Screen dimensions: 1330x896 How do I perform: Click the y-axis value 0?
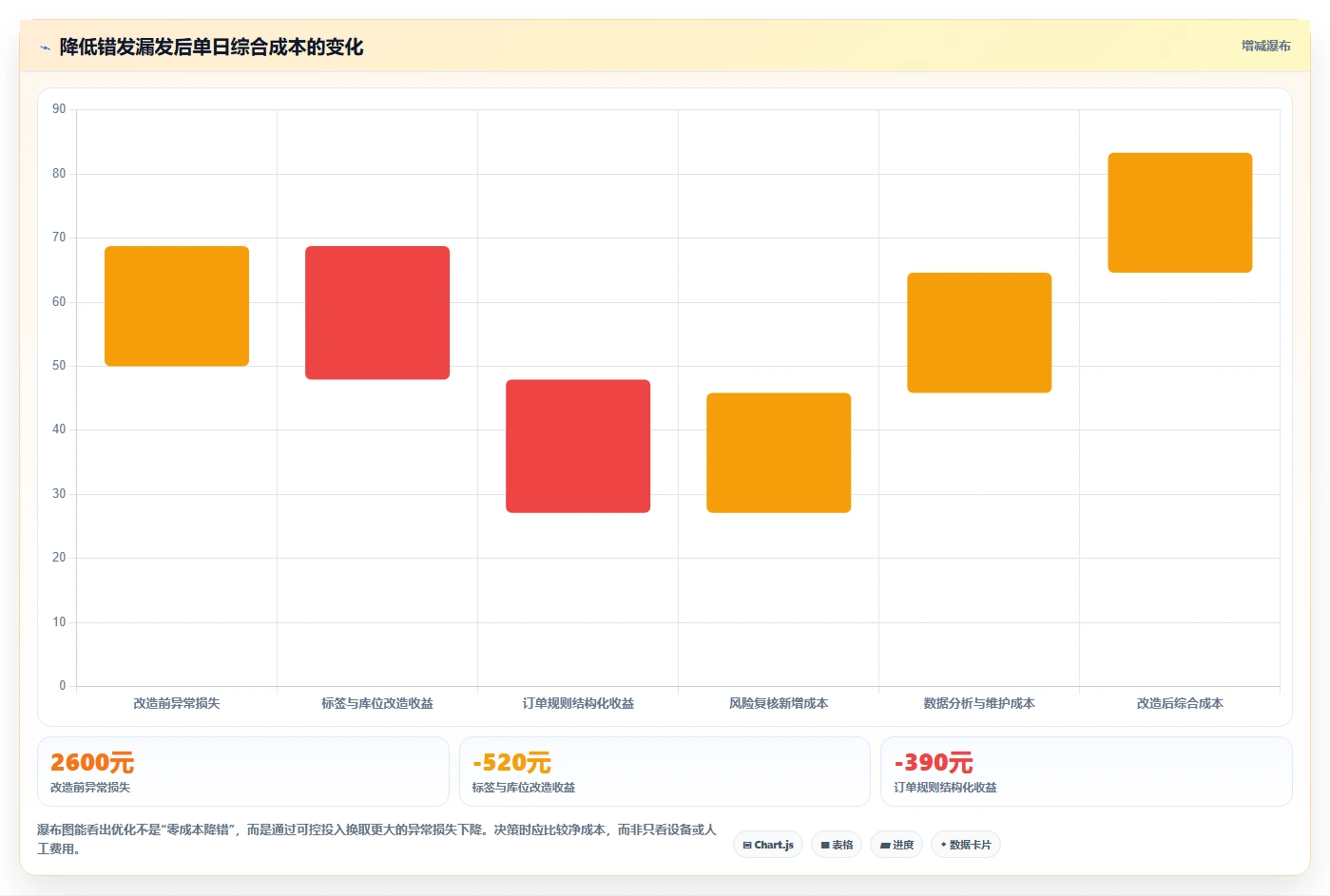point(63,686)
